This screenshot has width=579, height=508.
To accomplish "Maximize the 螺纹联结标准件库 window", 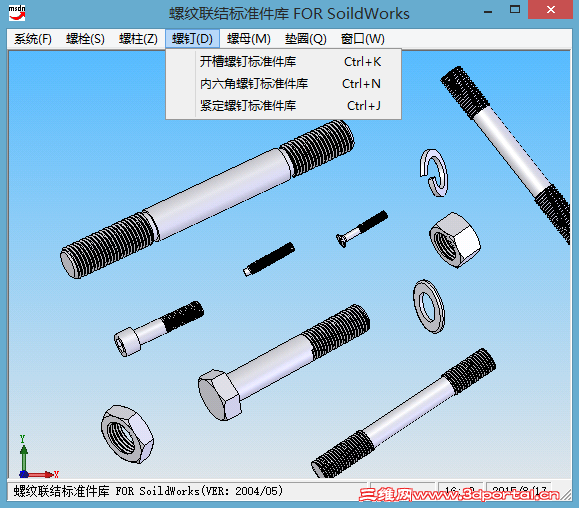I will tap(515, 10).
